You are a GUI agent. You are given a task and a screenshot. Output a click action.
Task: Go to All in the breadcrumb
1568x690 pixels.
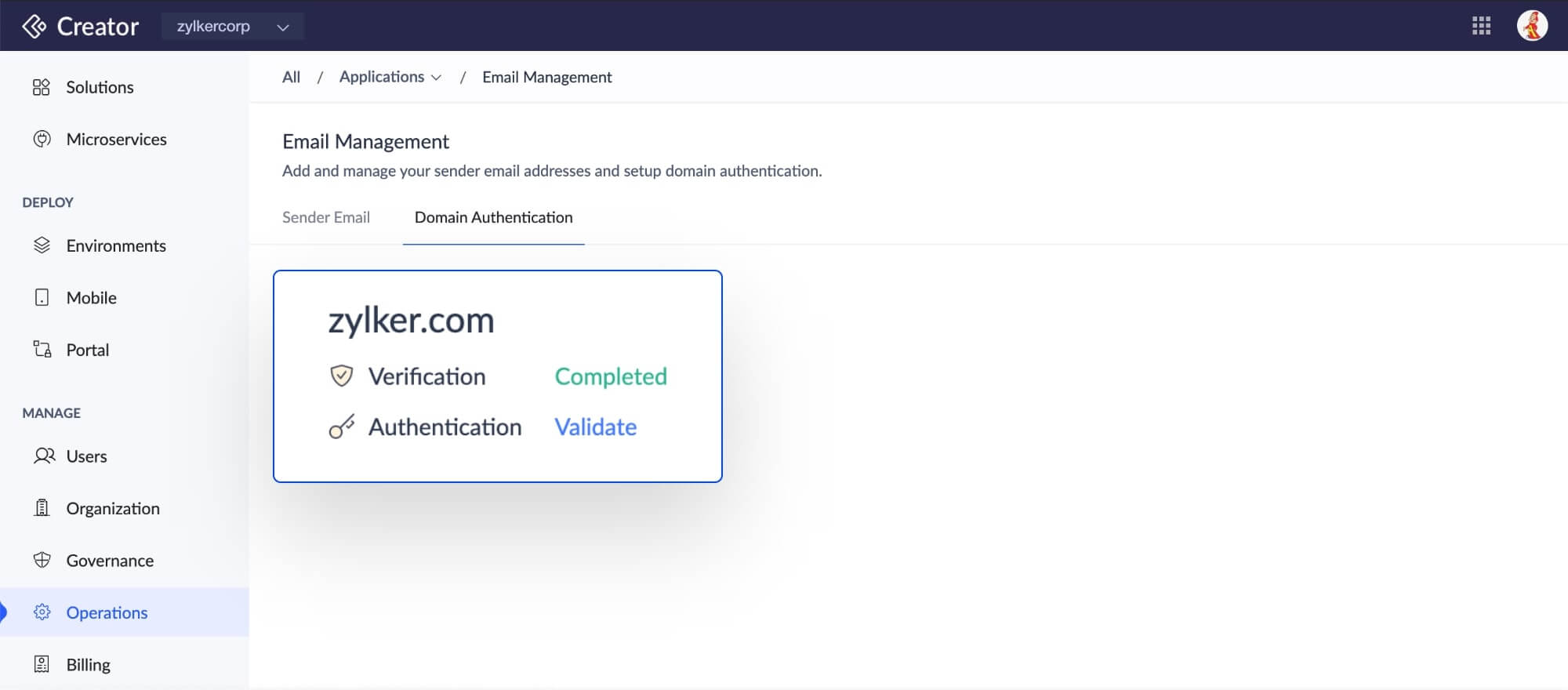pyautogui.click(x=291, y=77)
